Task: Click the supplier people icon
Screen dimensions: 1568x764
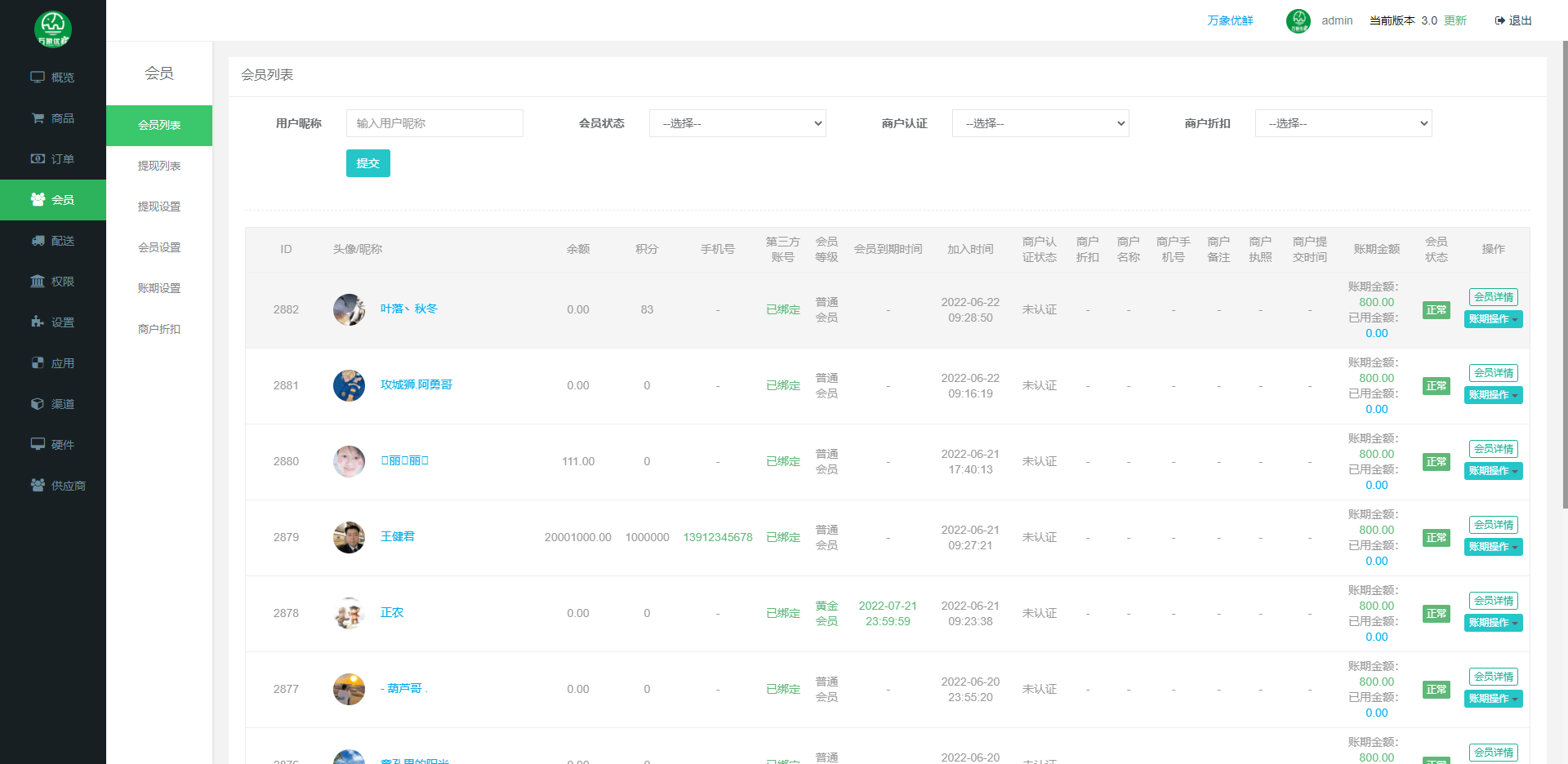Action: (x=38, y=486)
